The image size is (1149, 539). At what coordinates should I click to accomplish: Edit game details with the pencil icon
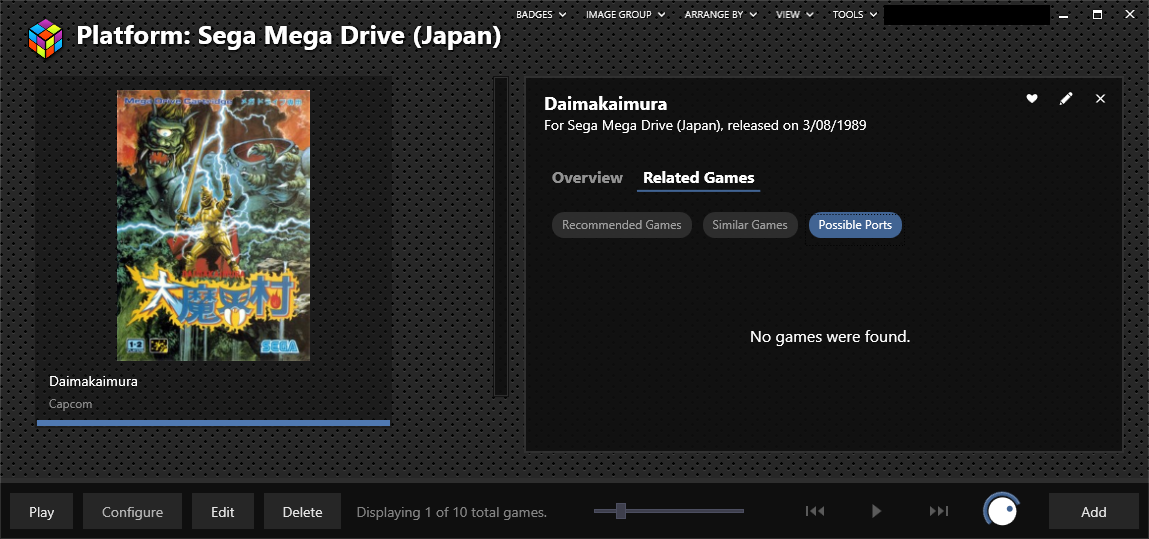[x=1066, y=98]
